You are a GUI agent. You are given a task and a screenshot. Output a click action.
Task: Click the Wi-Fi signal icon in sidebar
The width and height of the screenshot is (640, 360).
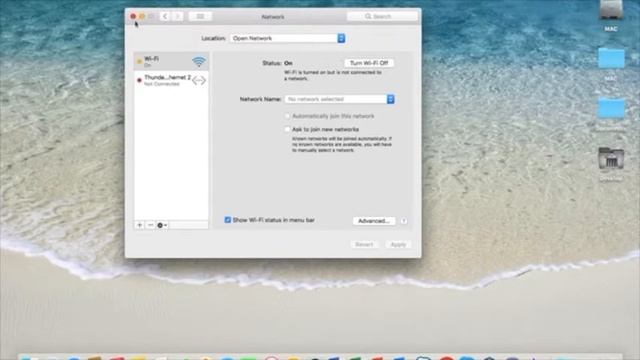tap(199, 62)
